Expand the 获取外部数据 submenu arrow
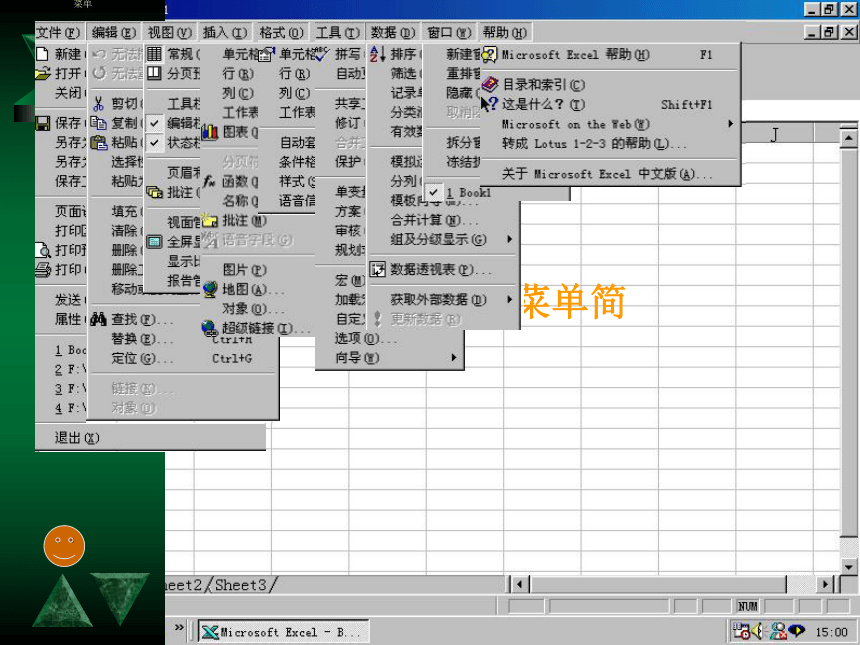860x645 pixels. point(510,299)
